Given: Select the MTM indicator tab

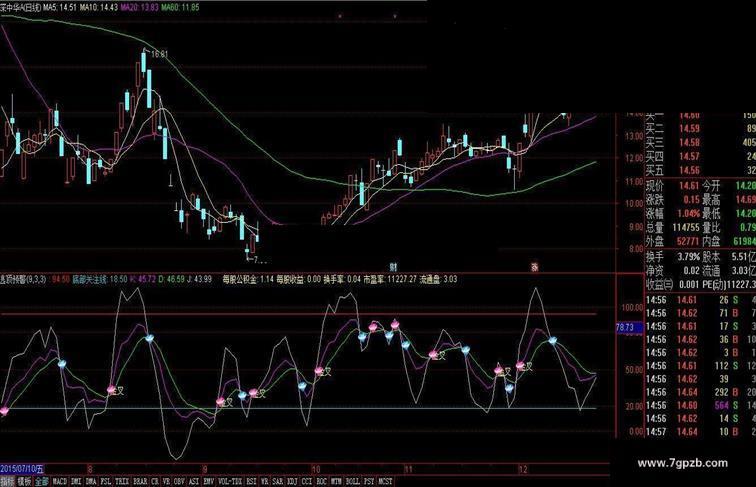Looking at the screenshot, I should pyautogui.click(x=337, y=481).
